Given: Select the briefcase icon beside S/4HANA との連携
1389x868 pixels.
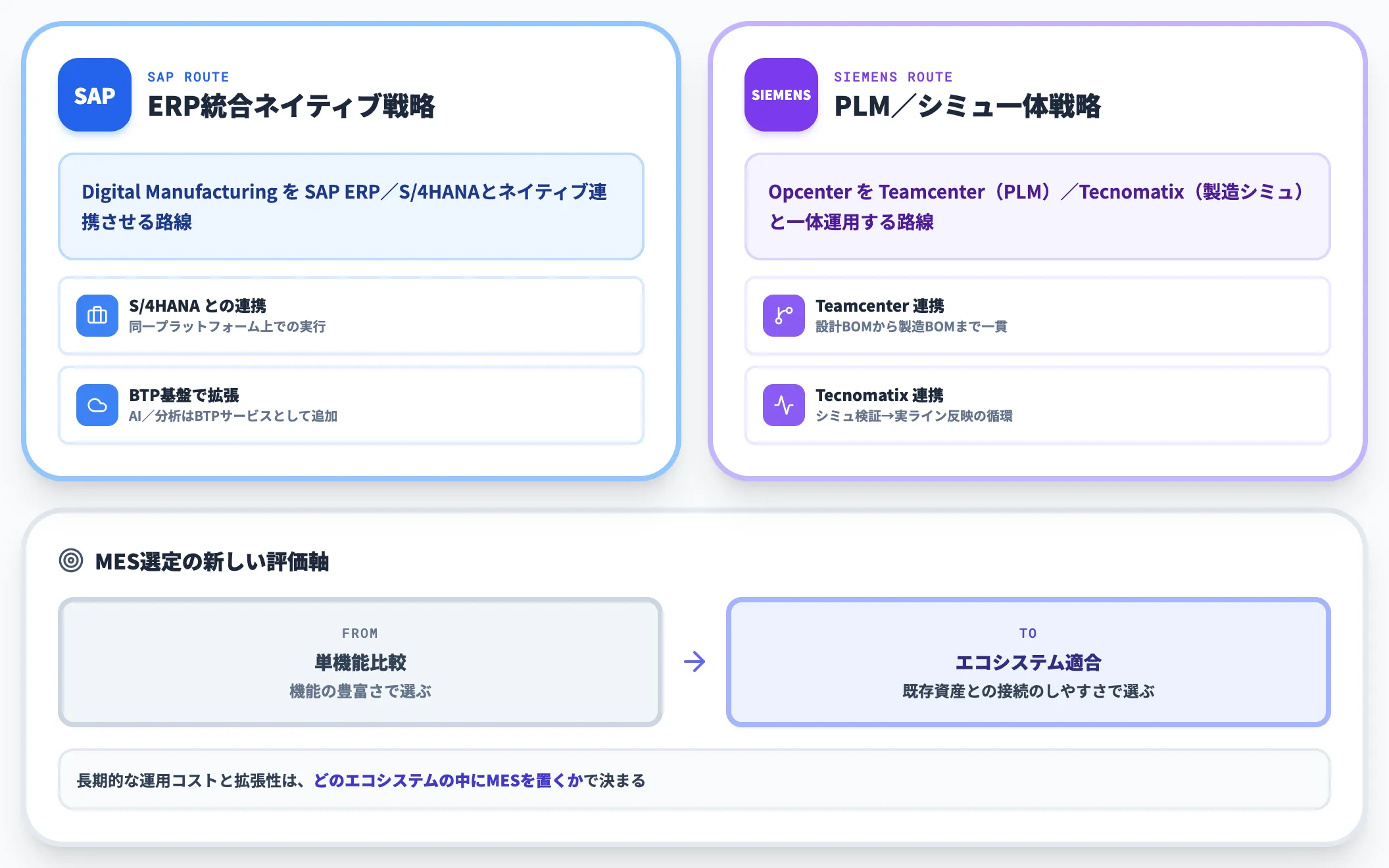Looking at the screenshot, I should click(x=96, y=316).
